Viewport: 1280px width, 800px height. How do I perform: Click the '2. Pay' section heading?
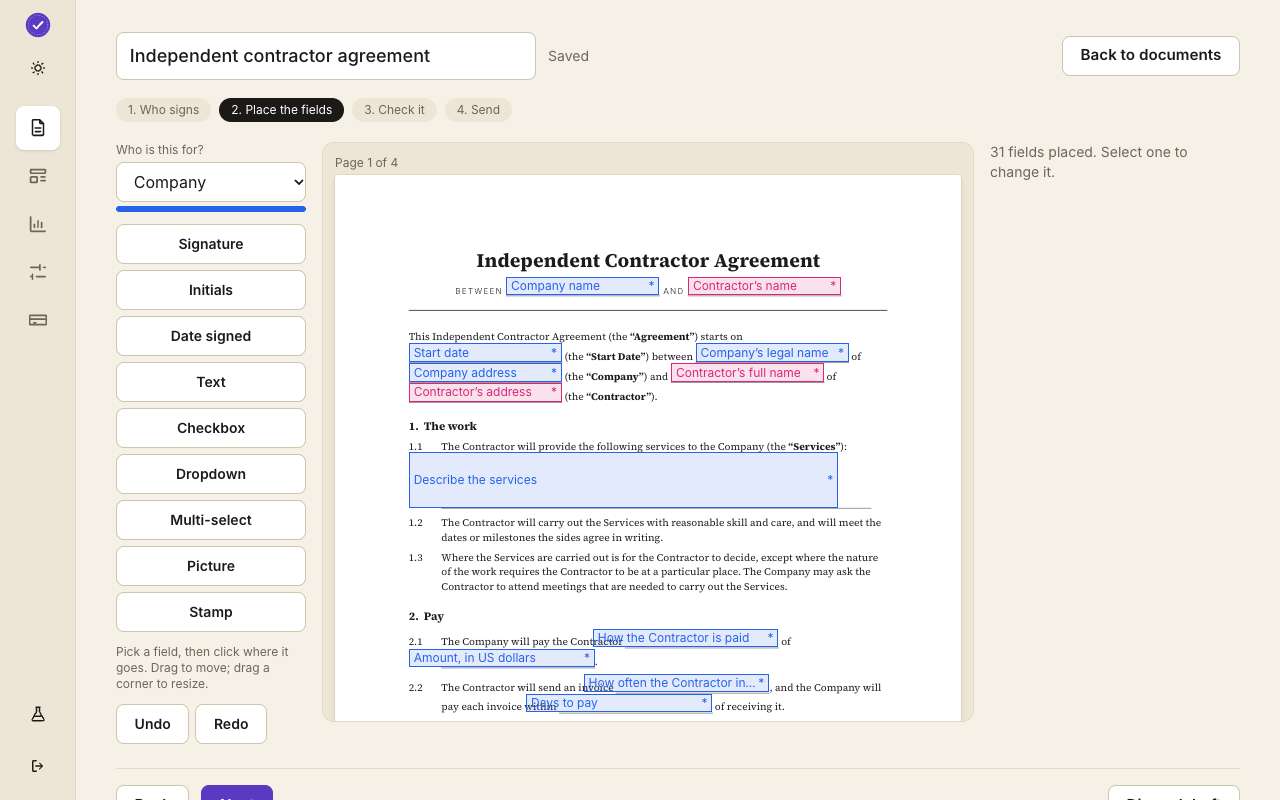(426, 616)
